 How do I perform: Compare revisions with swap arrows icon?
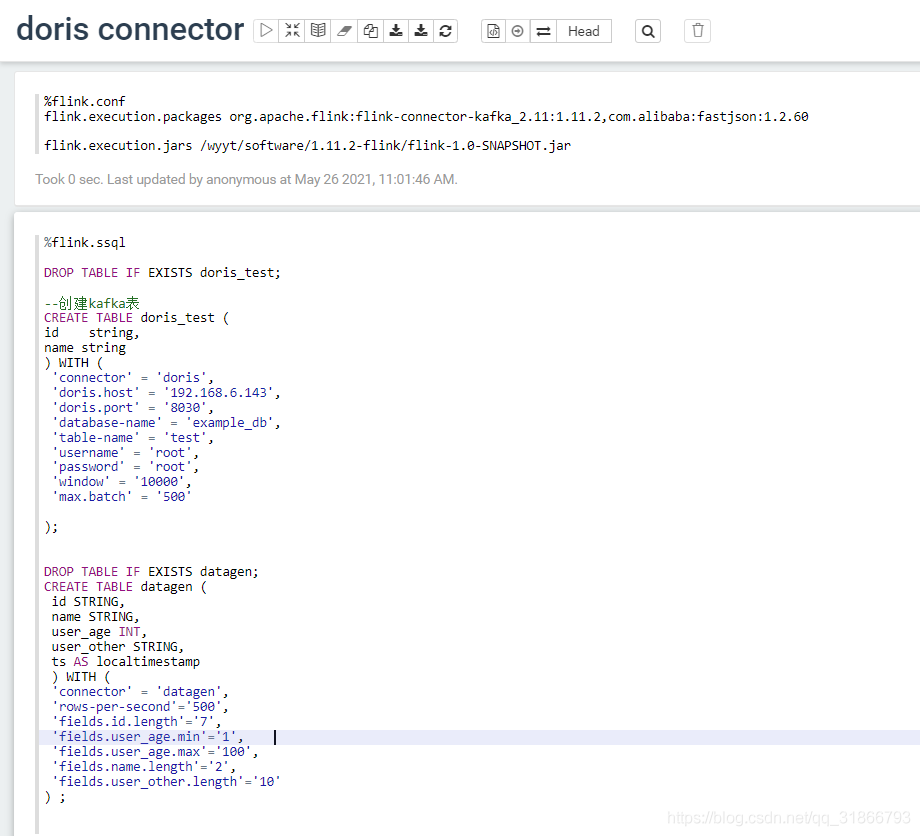pyautogui.click(x=543, y=31)
